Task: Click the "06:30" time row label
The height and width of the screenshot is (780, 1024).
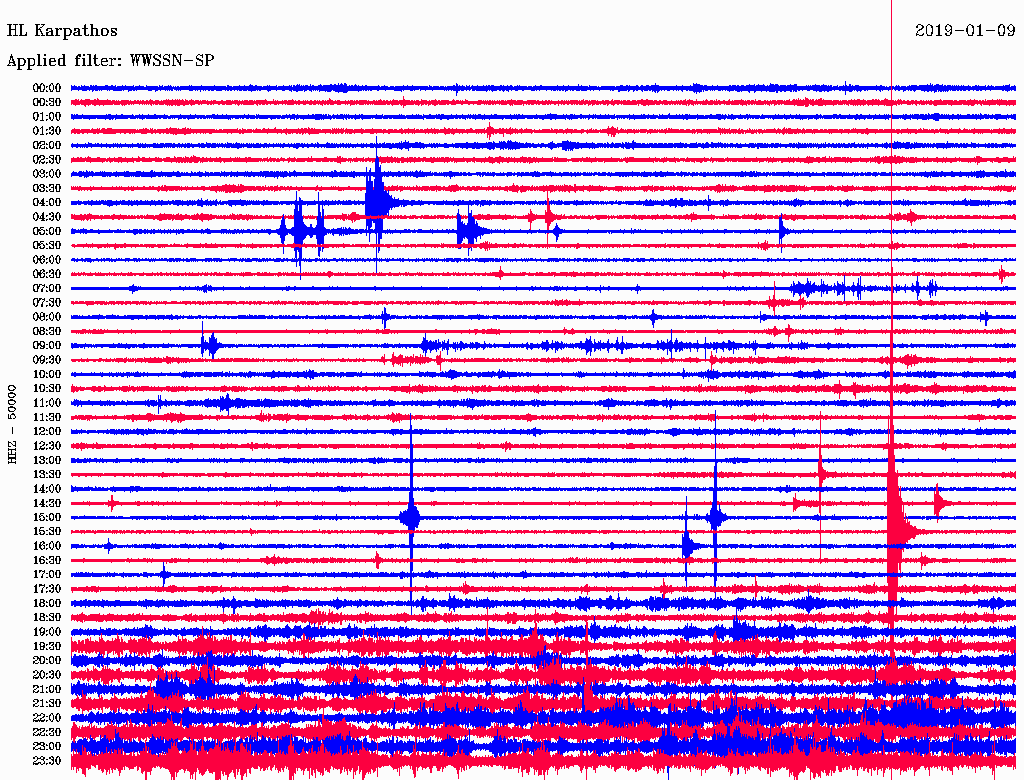Action: coord(47,274)
